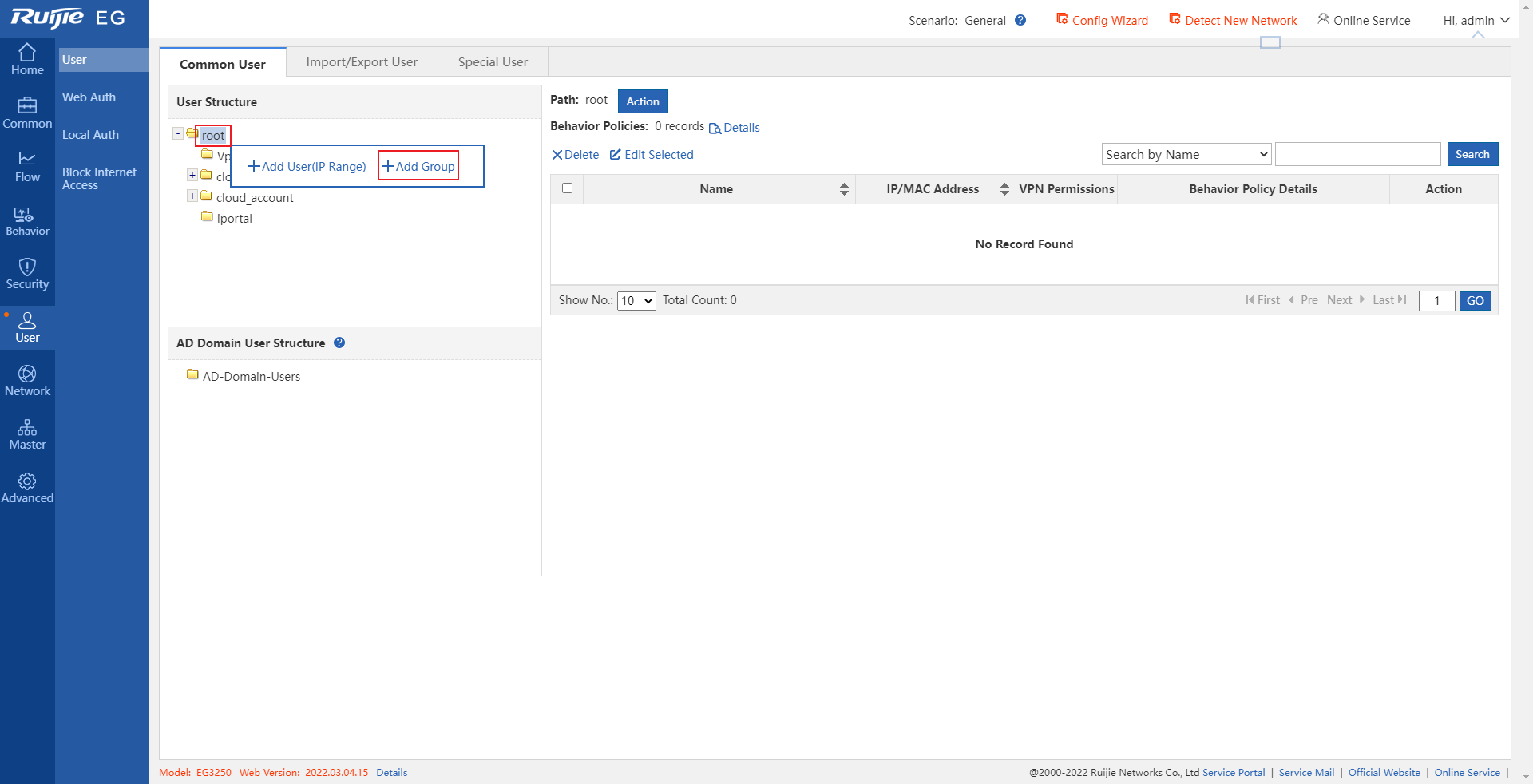Open the Show No. rows dropdown

636,301
